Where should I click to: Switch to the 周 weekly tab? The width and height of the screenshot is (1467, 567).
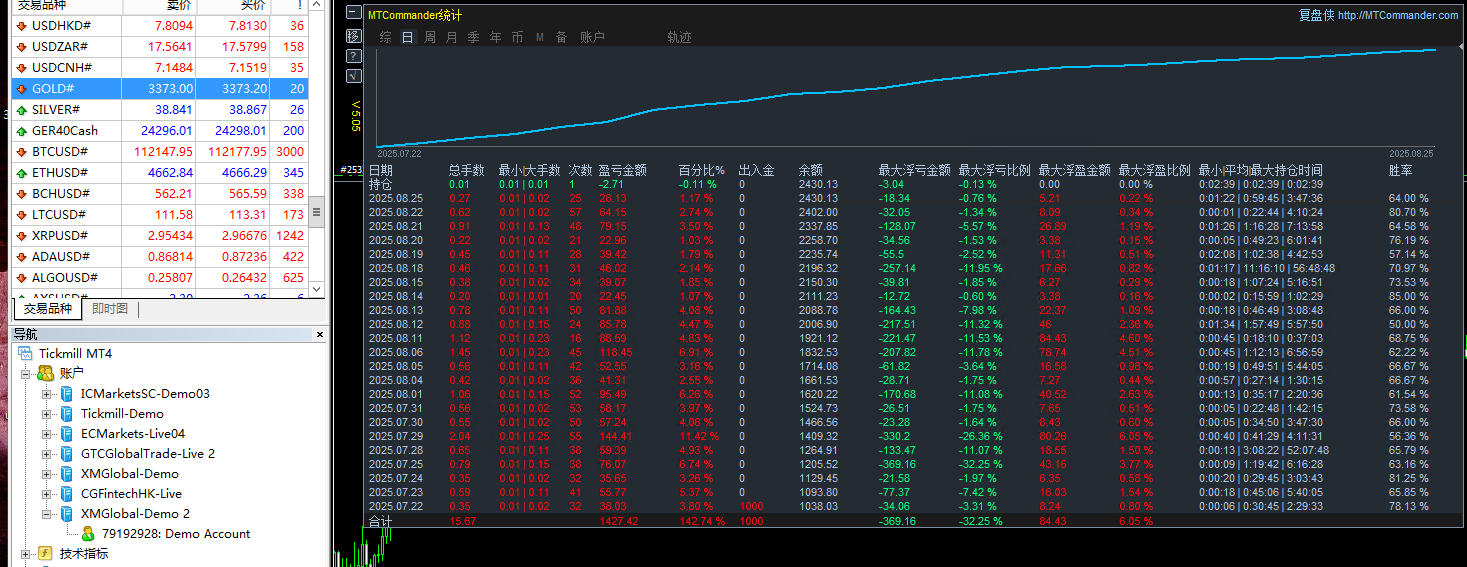(430, 37)
